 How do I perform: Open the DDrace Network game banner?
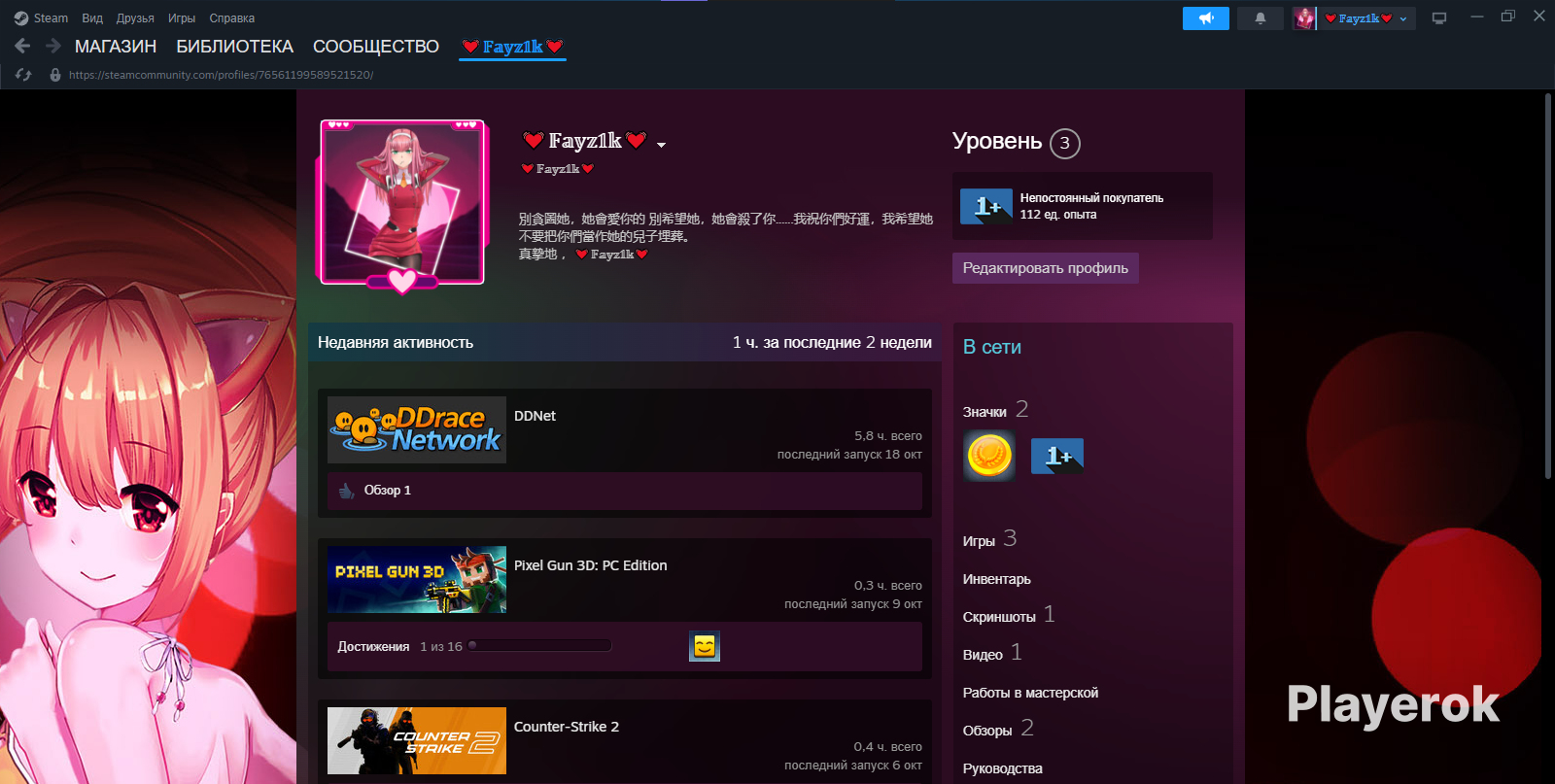417,429
